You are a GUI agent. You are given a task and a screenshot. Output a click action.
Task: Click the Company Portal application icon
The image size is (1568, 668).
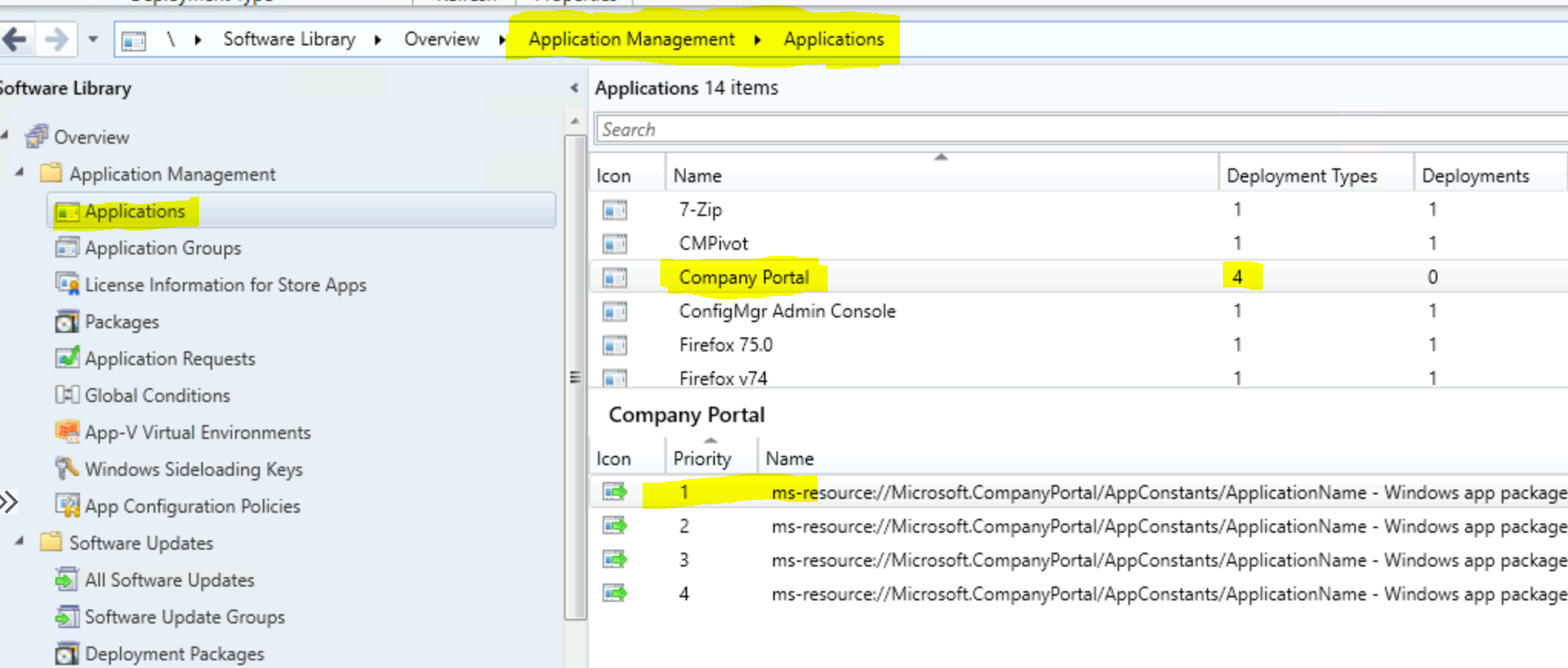(615, 278)
